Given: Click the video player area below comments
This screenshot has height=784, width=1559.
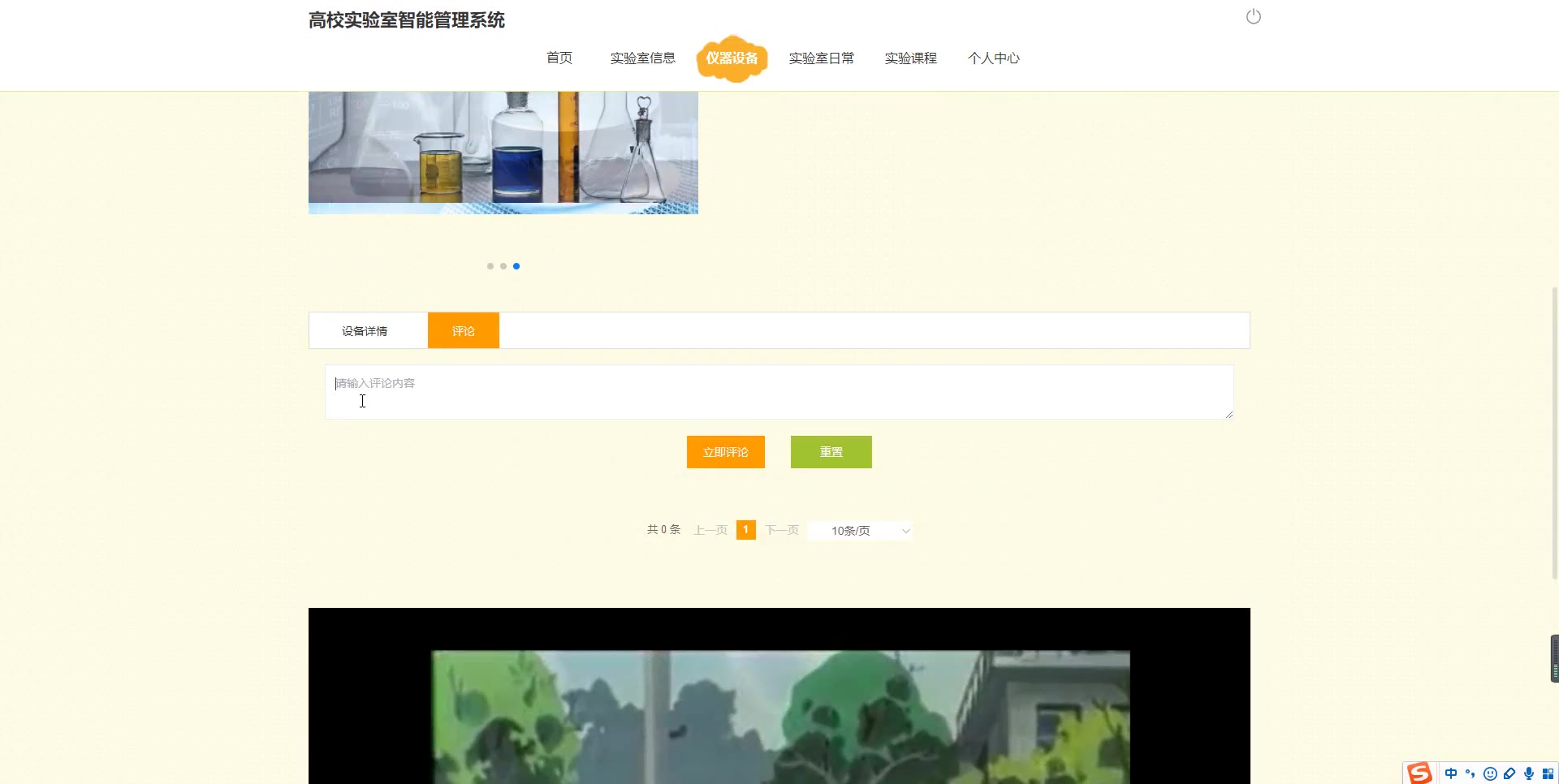Looking at the screenshot, I should (x=779, y=696).
